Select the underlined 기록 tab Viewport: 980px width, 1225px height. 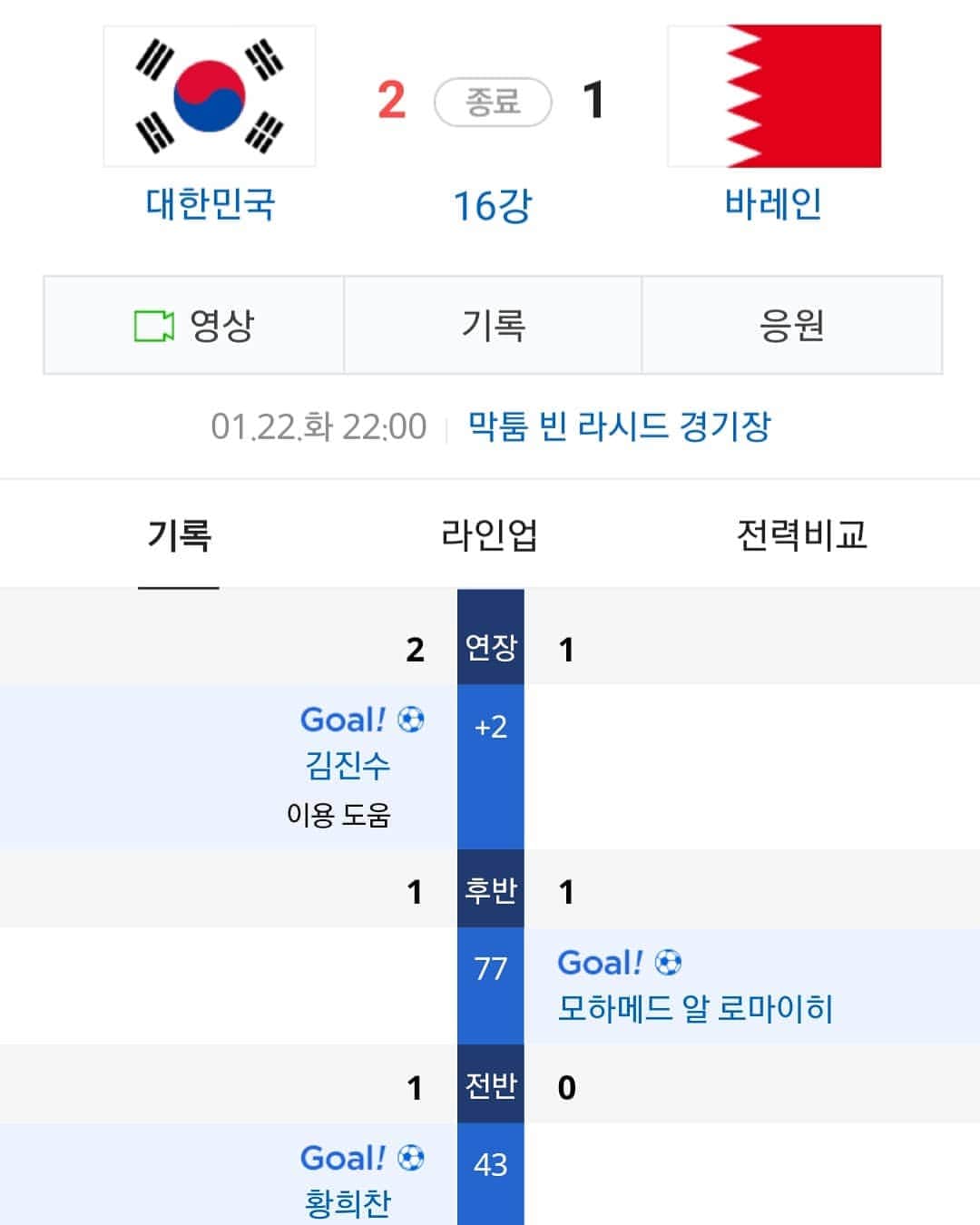(179, 534)
